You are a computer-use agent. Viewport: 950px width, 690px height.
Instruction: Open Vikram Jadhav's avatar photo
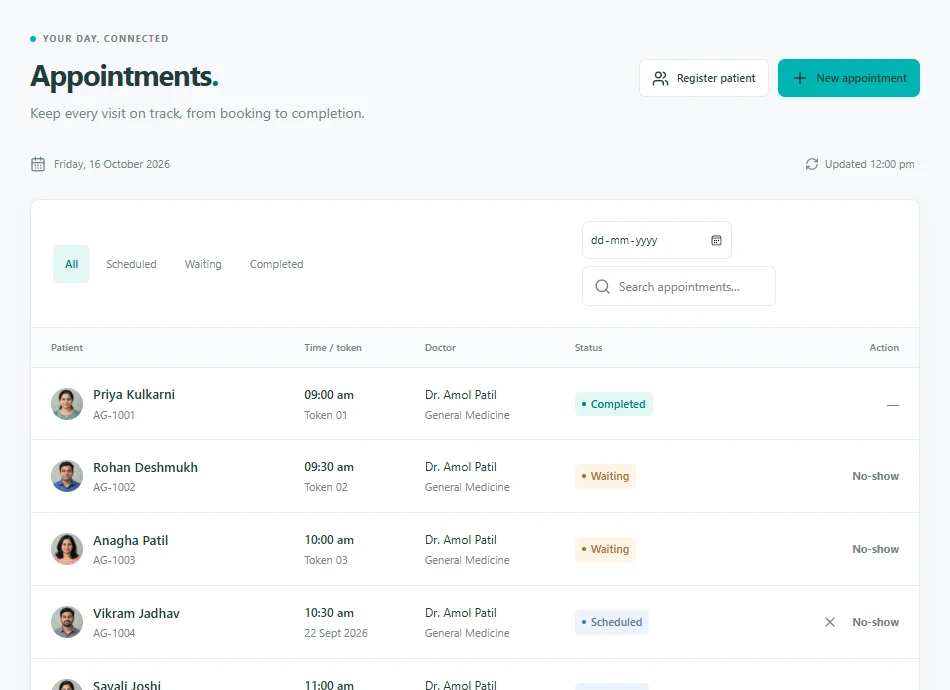pyautogui.click(x=67, y=622)
